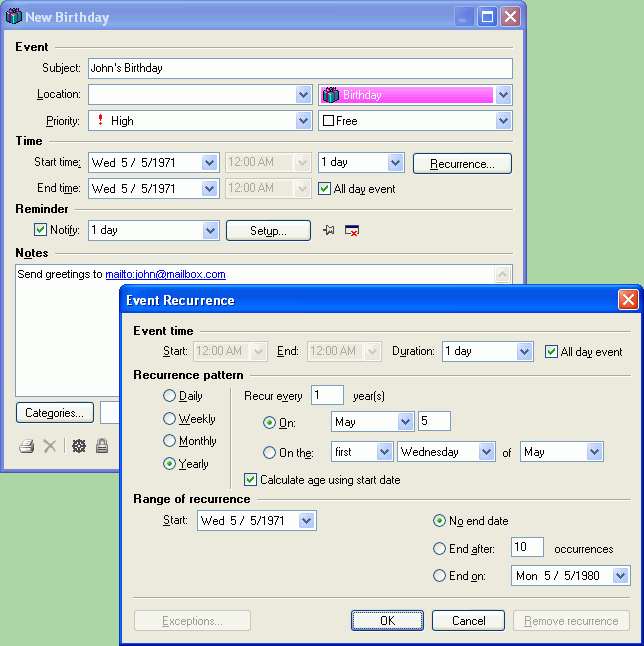The width and height of the screenshot is (644, 646).
Task: Open the Location dropdown
Action: tap(303, 95)
